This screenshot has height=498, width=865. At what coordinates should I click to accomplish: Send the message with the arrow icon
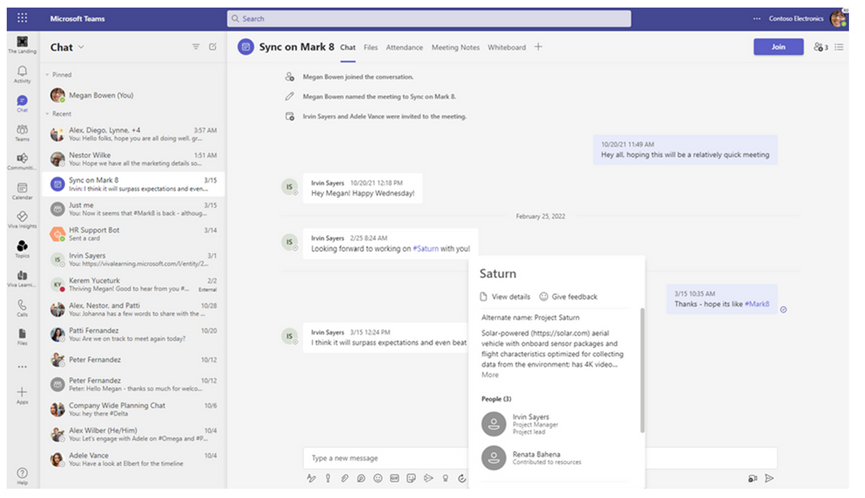click(x=770, y=478)
